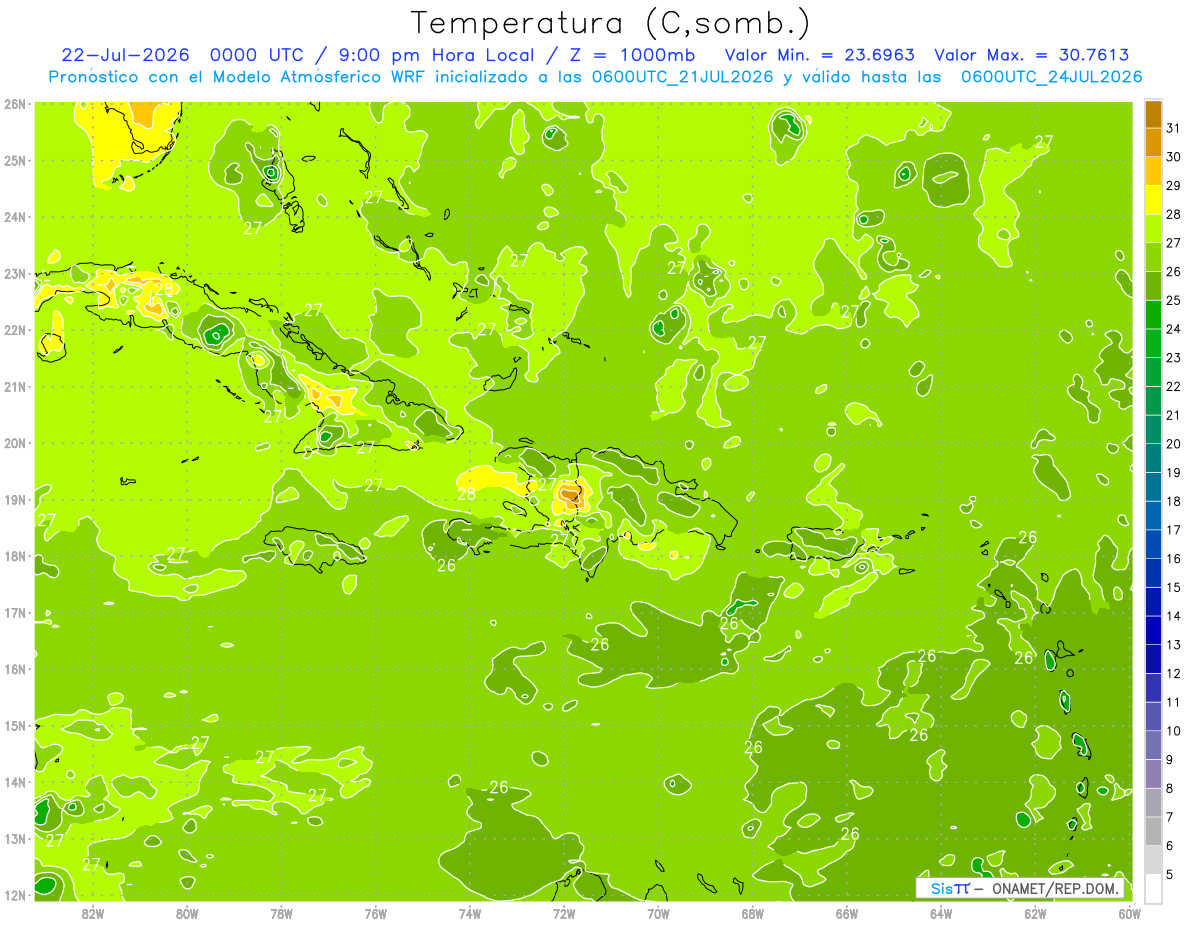Screen dimensions: 1200x927
Task: Click the '80W' longitude axis label
Action: [187, 913]
